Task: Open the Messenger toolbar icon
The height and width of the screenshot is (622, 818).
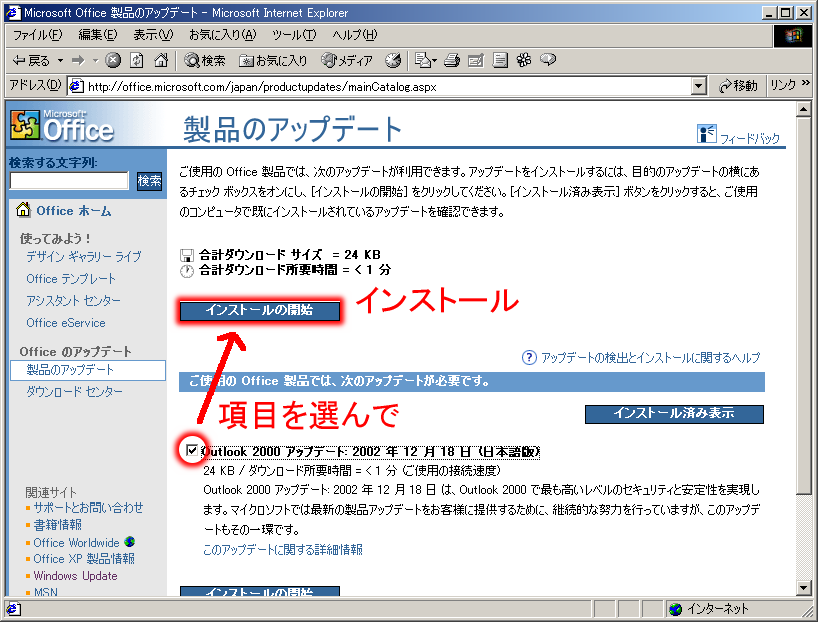Action: [548, 60]
